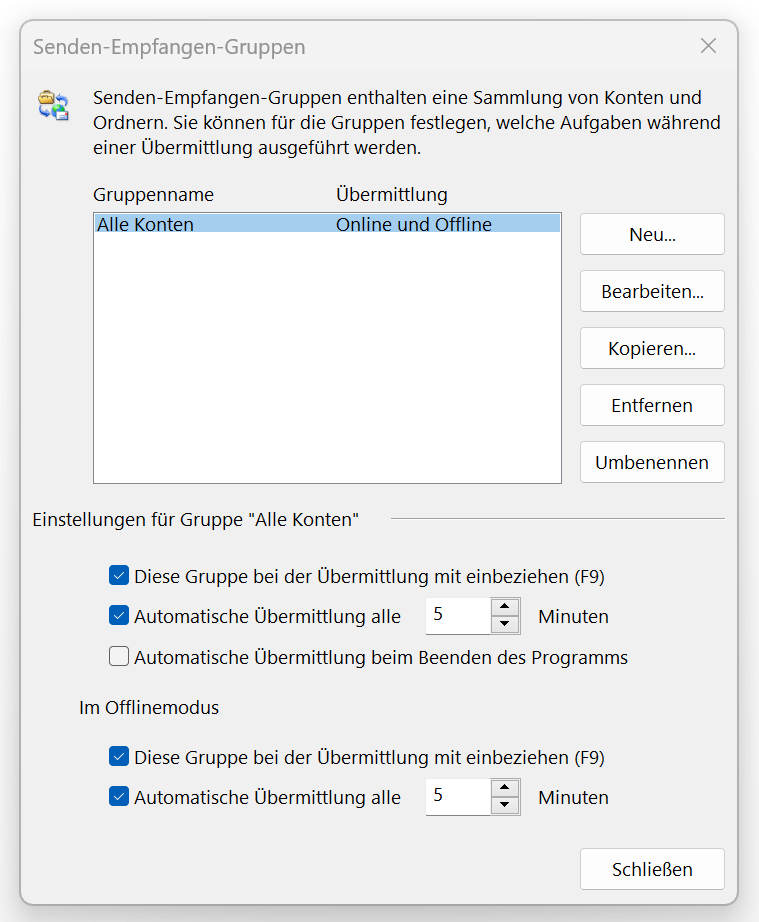Screen dimensions: 759x922
Task: Click the "Schließen" button
Action: tap(652, 870)
